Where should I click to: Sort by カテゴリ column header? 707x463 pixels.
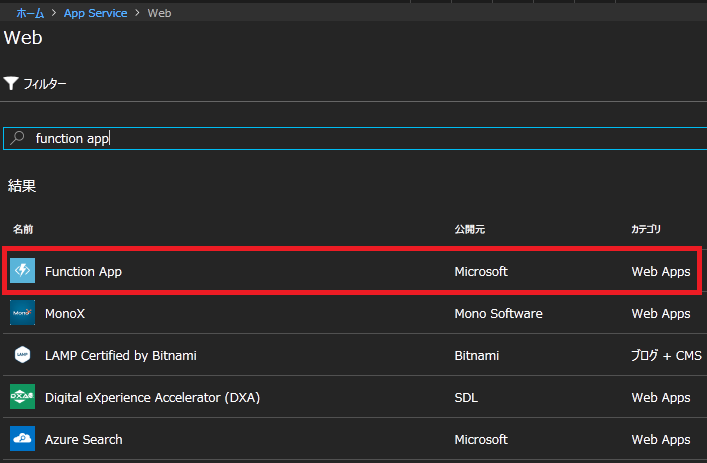point(646,229)
